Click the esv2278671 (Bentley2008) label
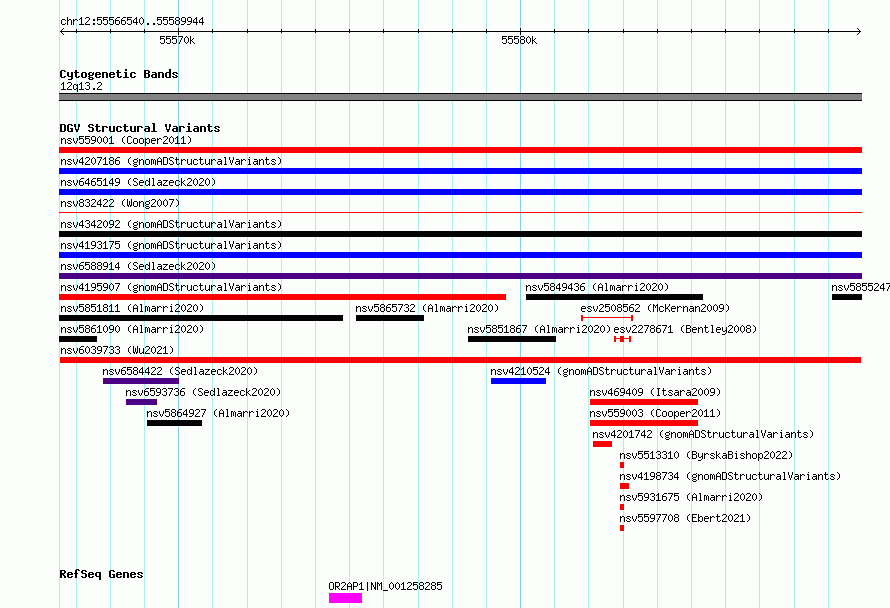 click(x=685, y=329)
